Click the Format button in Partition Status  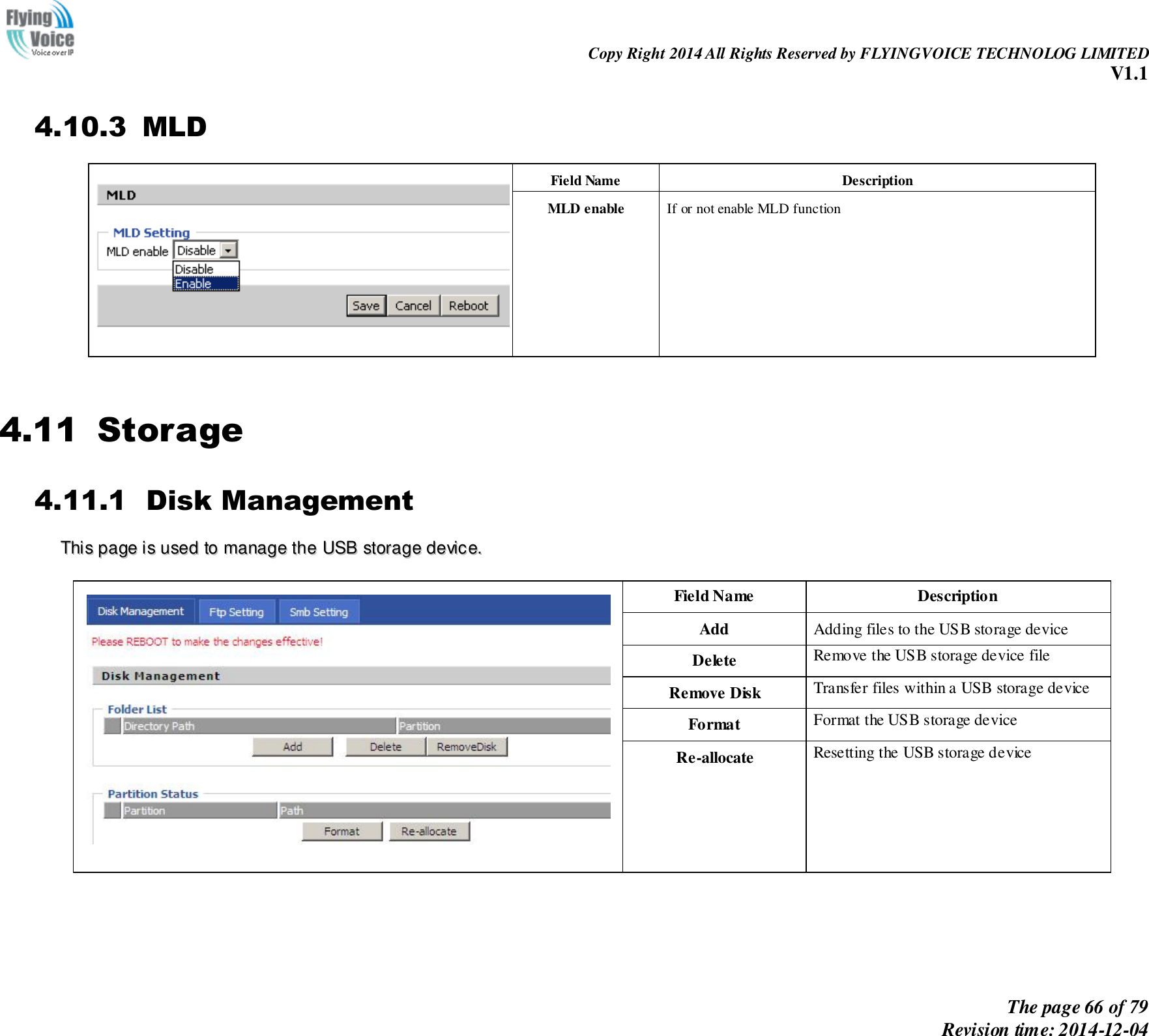342,832
